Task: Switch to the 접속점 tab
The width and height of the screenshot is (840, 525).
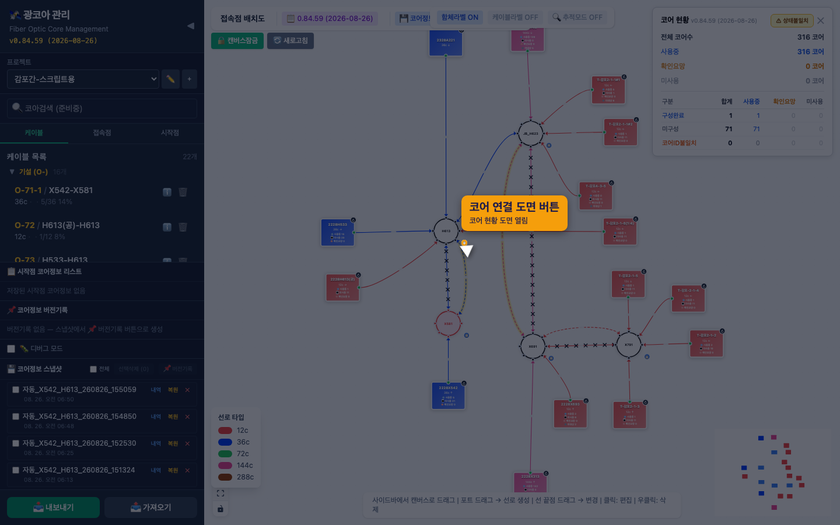Action: [x=102, y=133]
